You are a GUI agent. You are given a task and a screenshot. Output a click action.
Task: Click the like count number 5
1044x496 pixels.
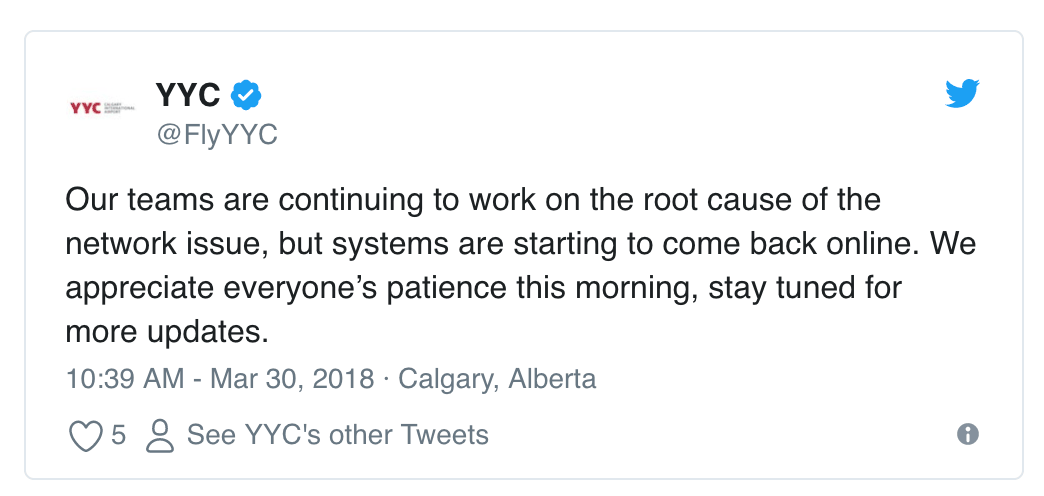pyautogui.click(x=118, y=435)
